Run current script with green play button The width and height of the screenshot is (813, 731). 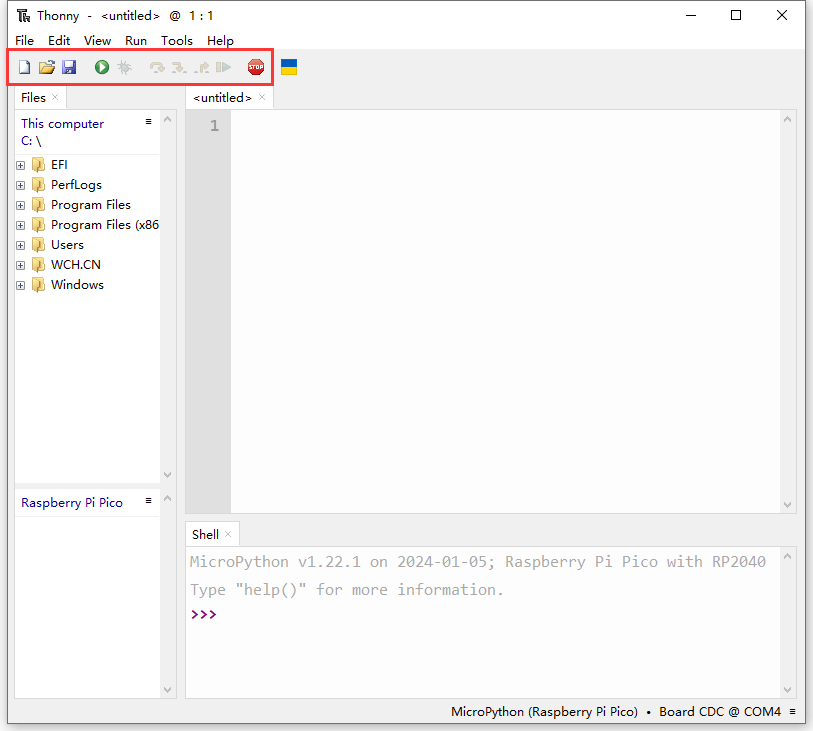(102, 67)
